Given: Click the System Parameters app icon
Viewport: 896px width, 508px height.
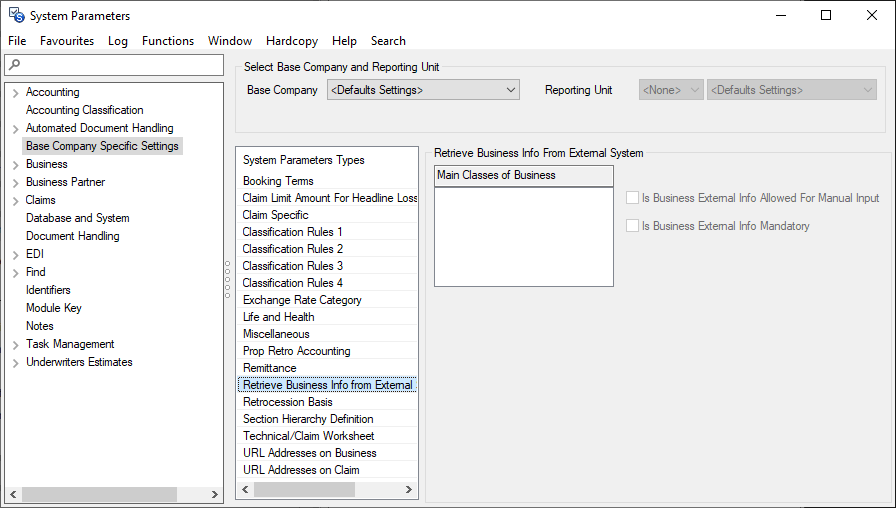Looking at the screenshot, I should point(16,16).
